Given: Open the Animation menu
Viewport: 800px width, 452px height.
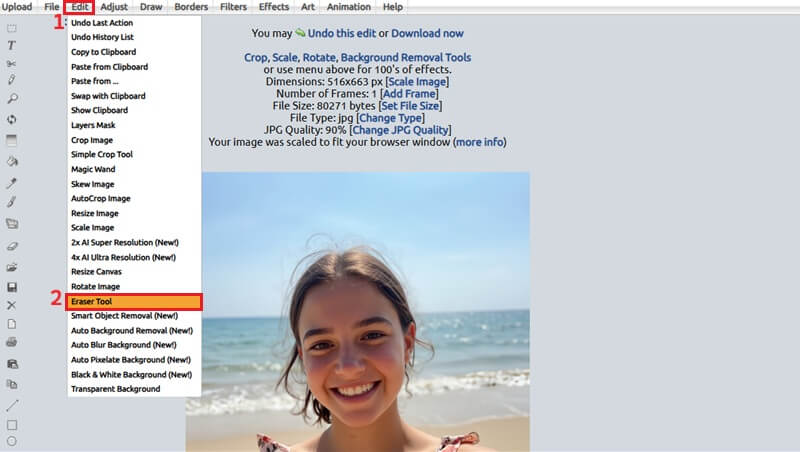Looking at the screenshot, I should 348,7.
